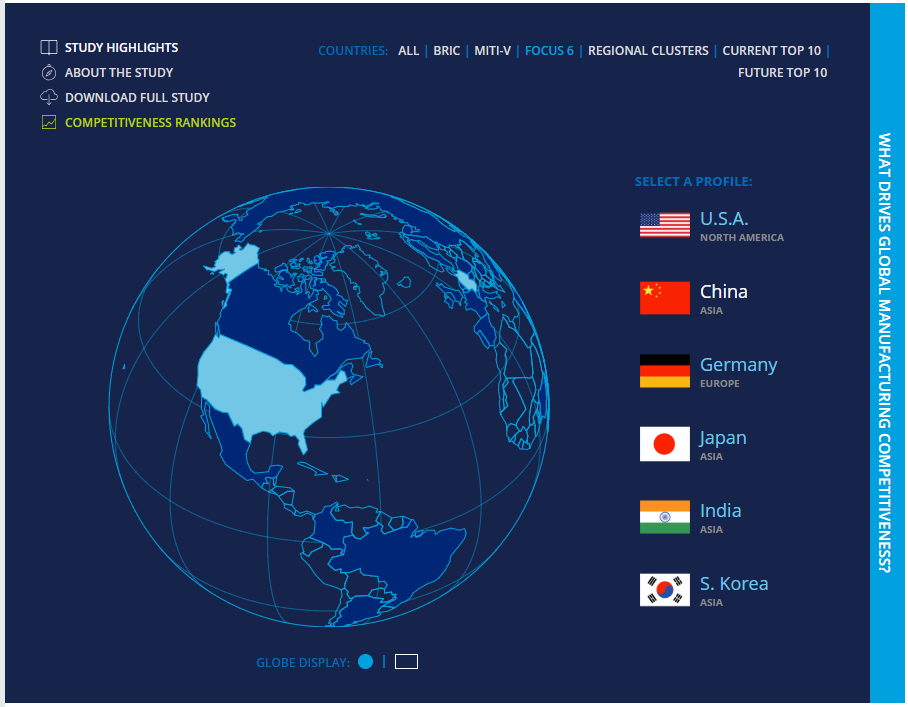Select the U.S.A. flag icon
The image size is (908, 707).
665,225
